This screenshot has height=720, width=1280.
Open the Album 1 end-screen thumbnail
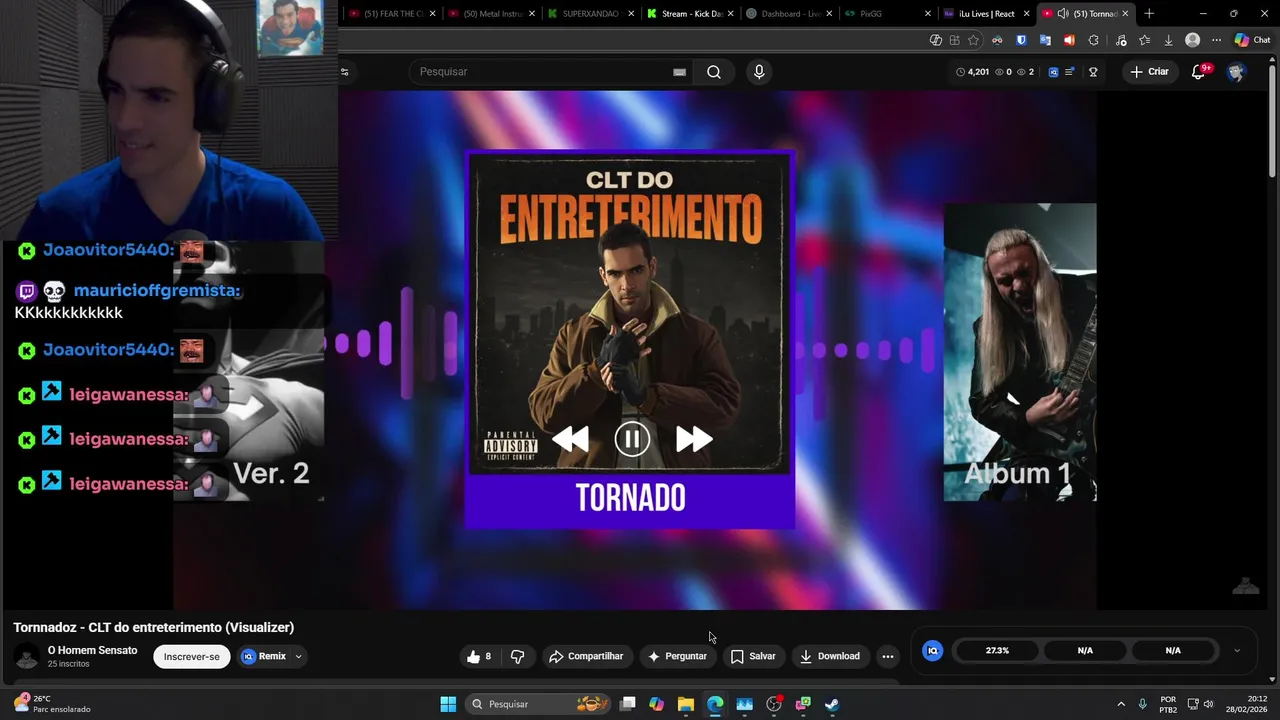pos(1020,352)
